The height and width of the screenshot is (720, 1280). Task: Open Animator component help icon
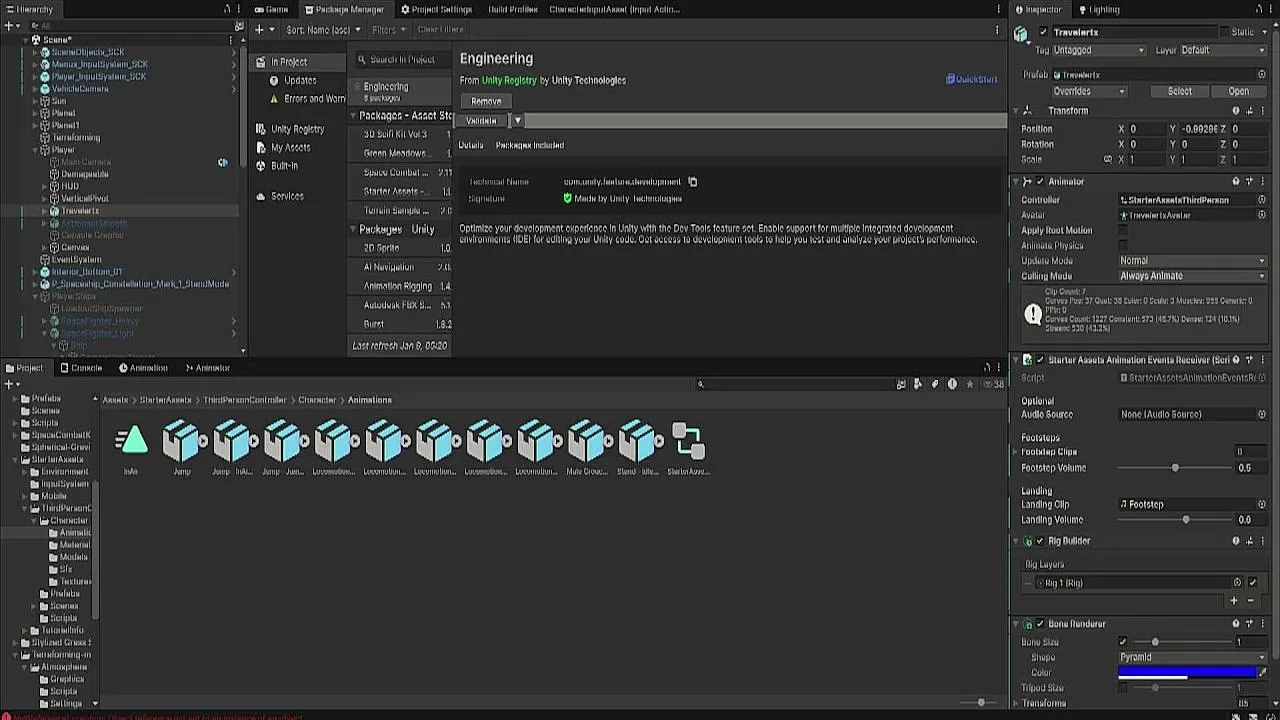coord(1236,182)
